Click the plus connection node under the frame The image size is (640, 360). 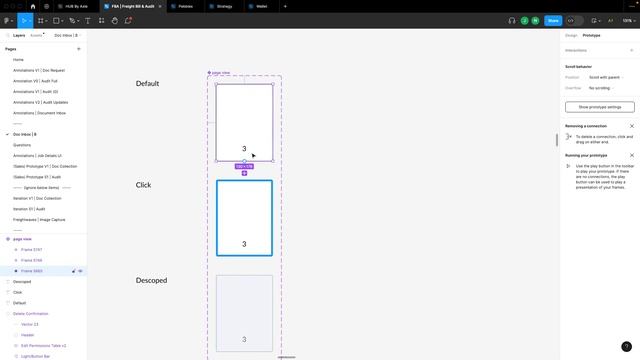(x=244, y=173)
